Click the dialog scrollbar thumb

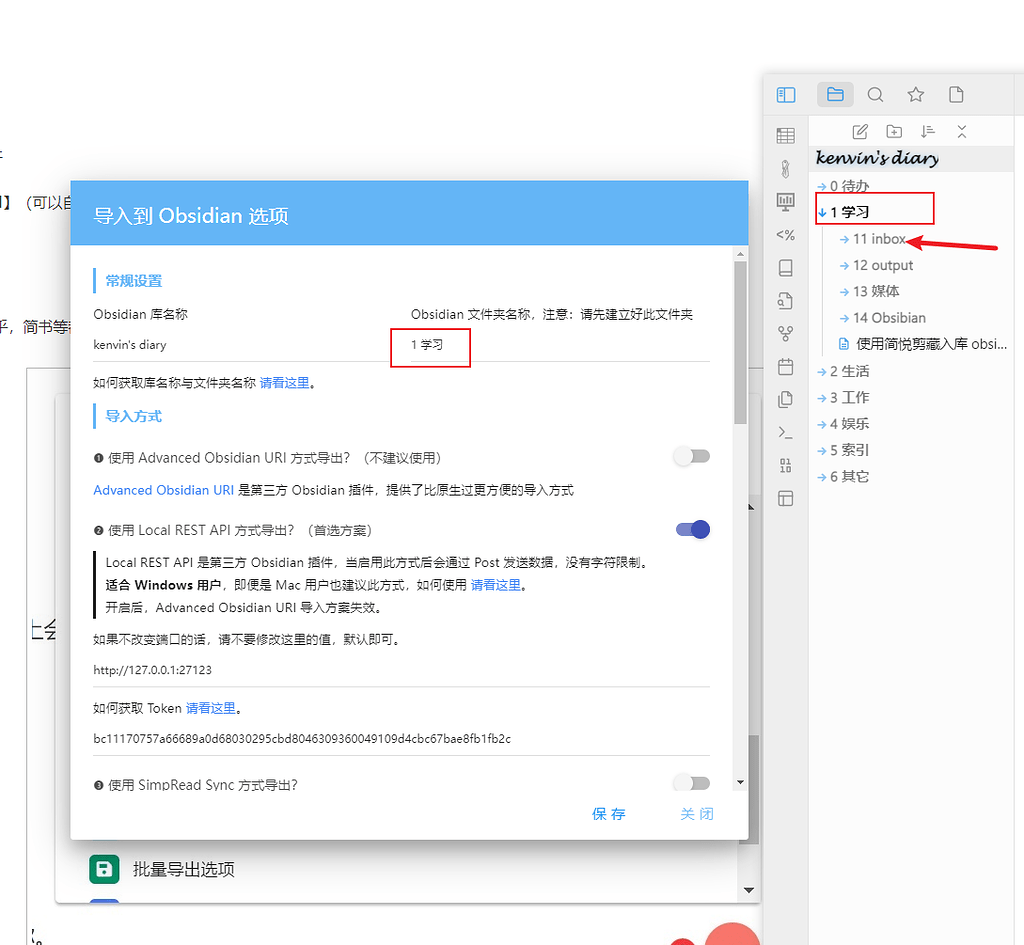740,343
